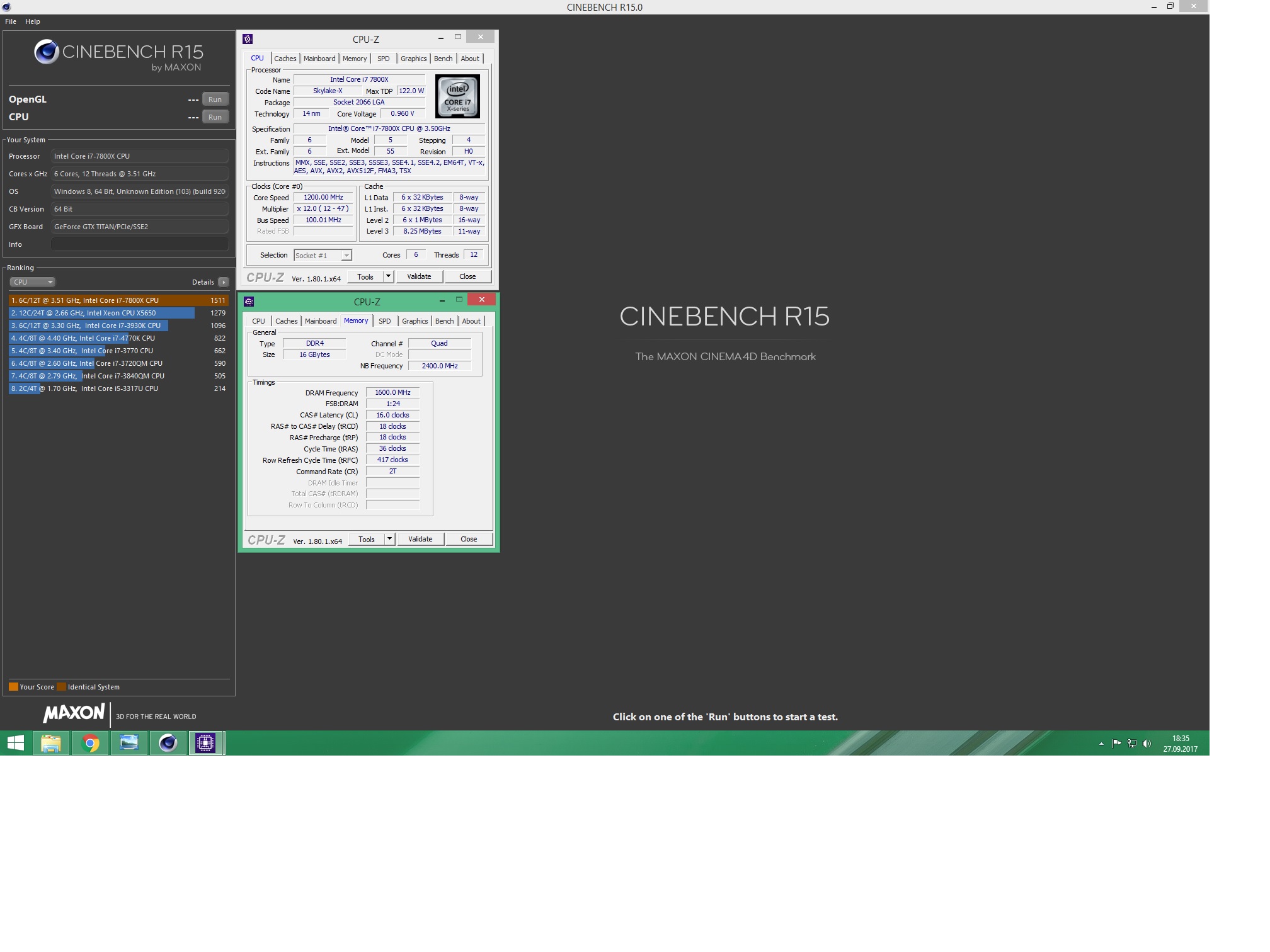Open Mainboard tab in lower CPU-Z window
The width and height of the screenshot is (1270, 952).
coord(321,321)
